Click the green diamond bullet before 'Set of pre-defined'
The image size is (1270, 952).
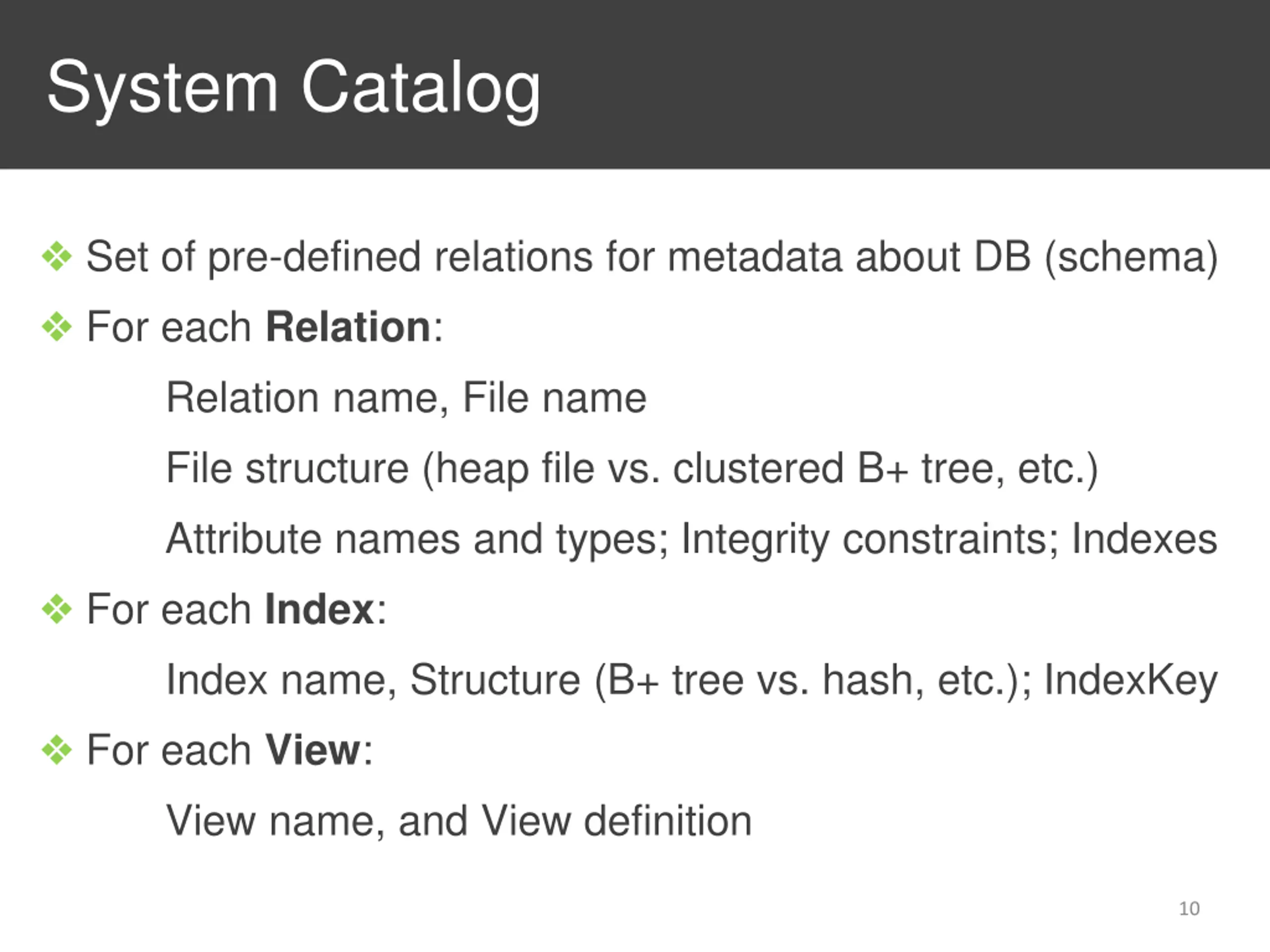[57, 256]
